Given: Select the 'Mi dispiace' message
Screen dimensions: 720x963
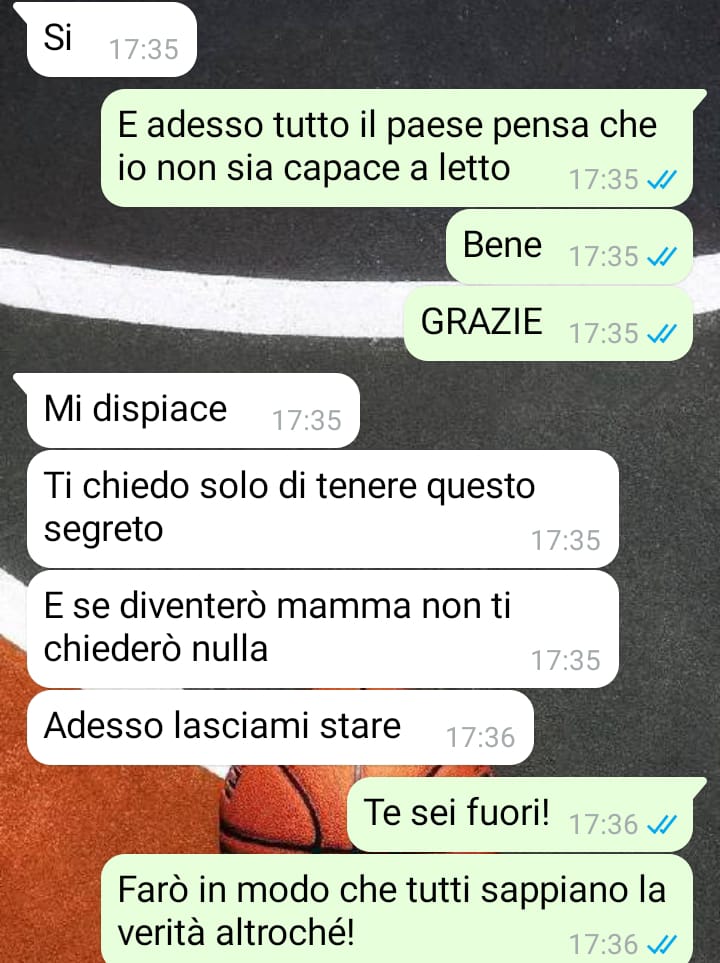Looking at the screenshot, I should (193, 410).
